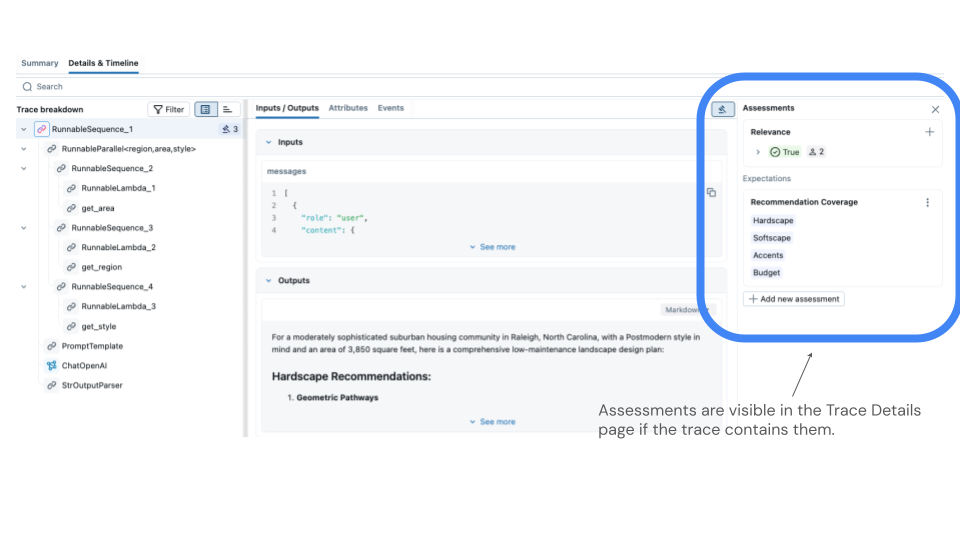Screen dimensions: 960x540
Task: Click the assessment count badge on RunnableSequence_1
Action: [x=229, y=129]
